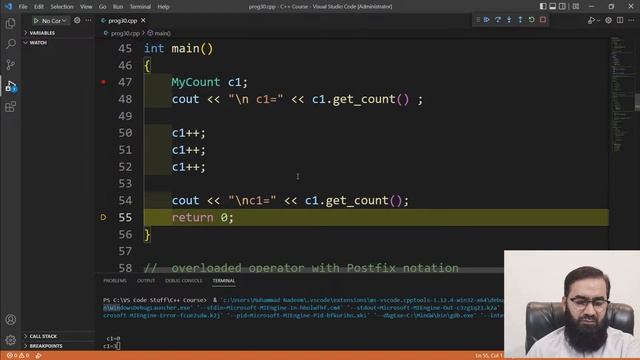Open the File menu
The height and width of the screenshot is (360, 640).
23,7
